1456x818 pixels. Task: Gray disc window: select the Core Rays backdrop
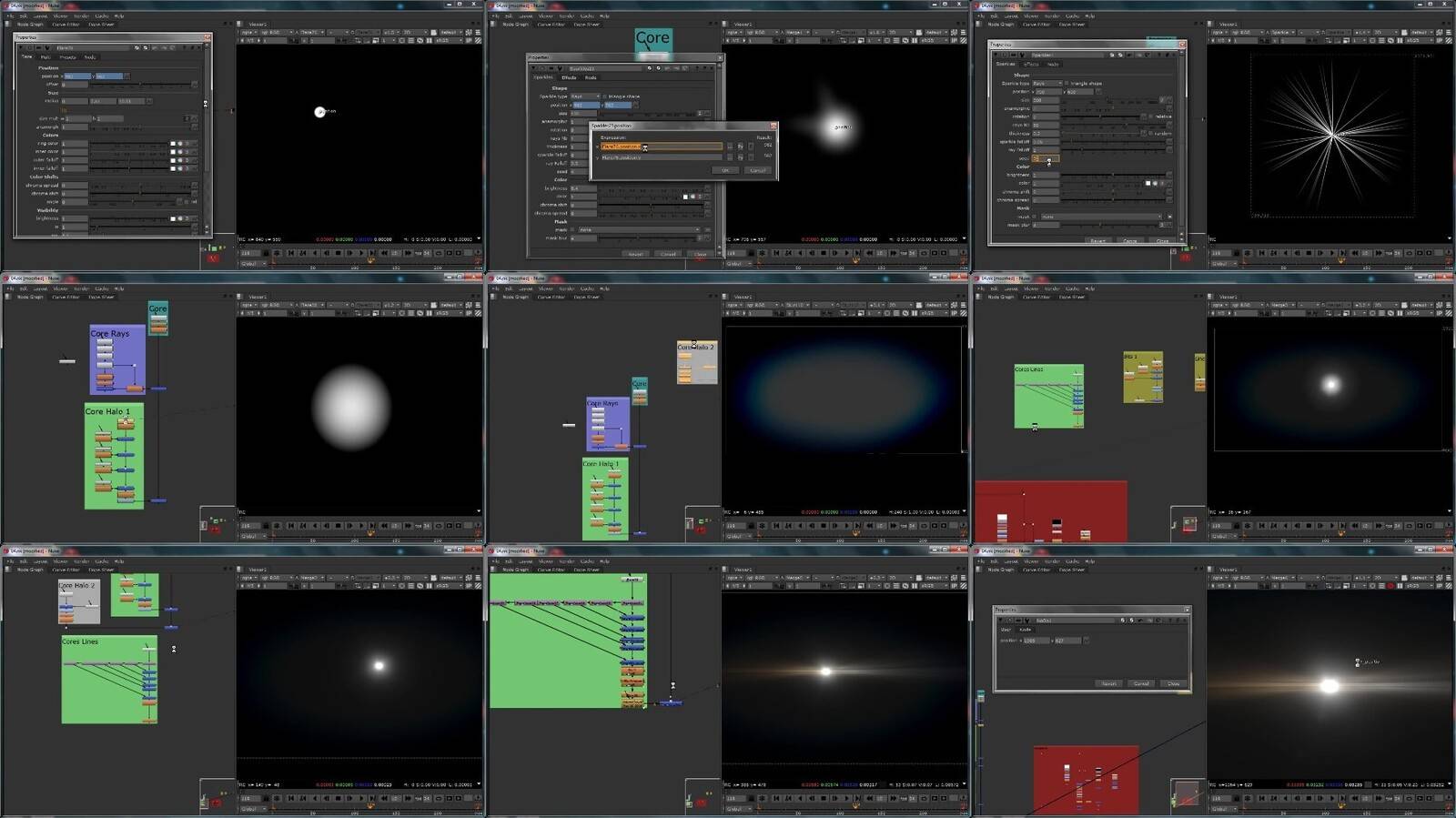117,359
